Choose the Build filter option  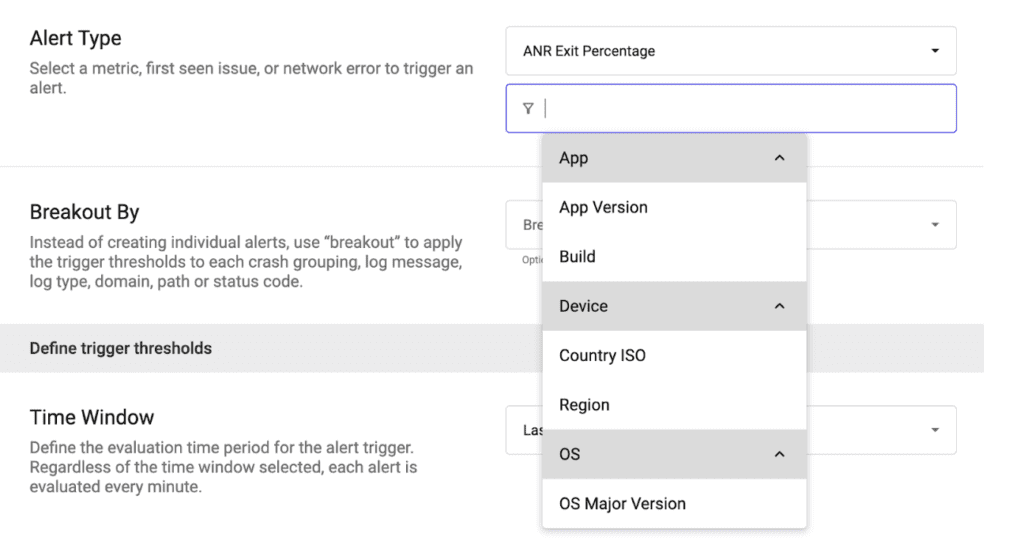pos(577,257)
